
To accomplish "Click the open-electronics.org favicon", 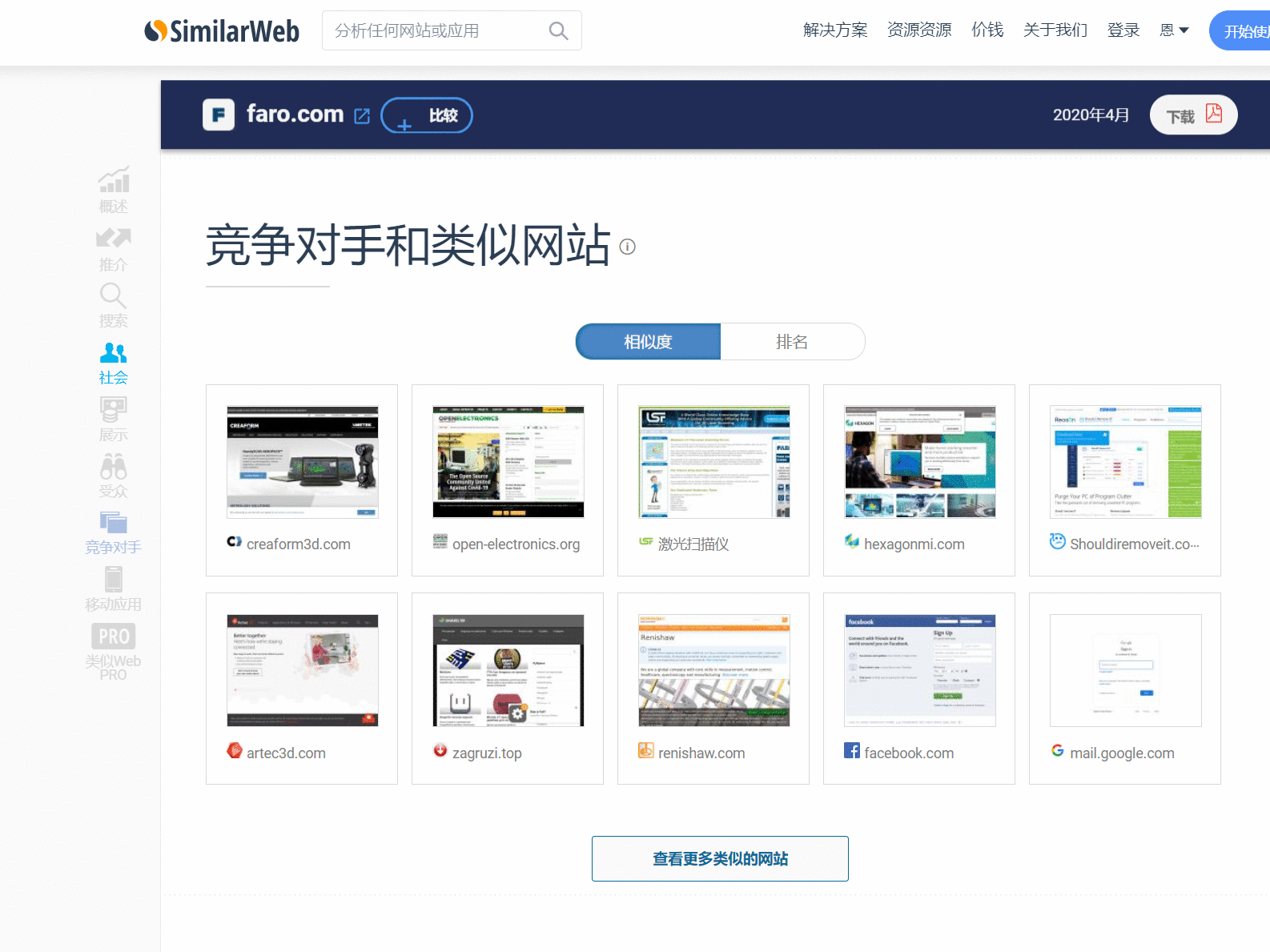I will click(x=440, y=541).
